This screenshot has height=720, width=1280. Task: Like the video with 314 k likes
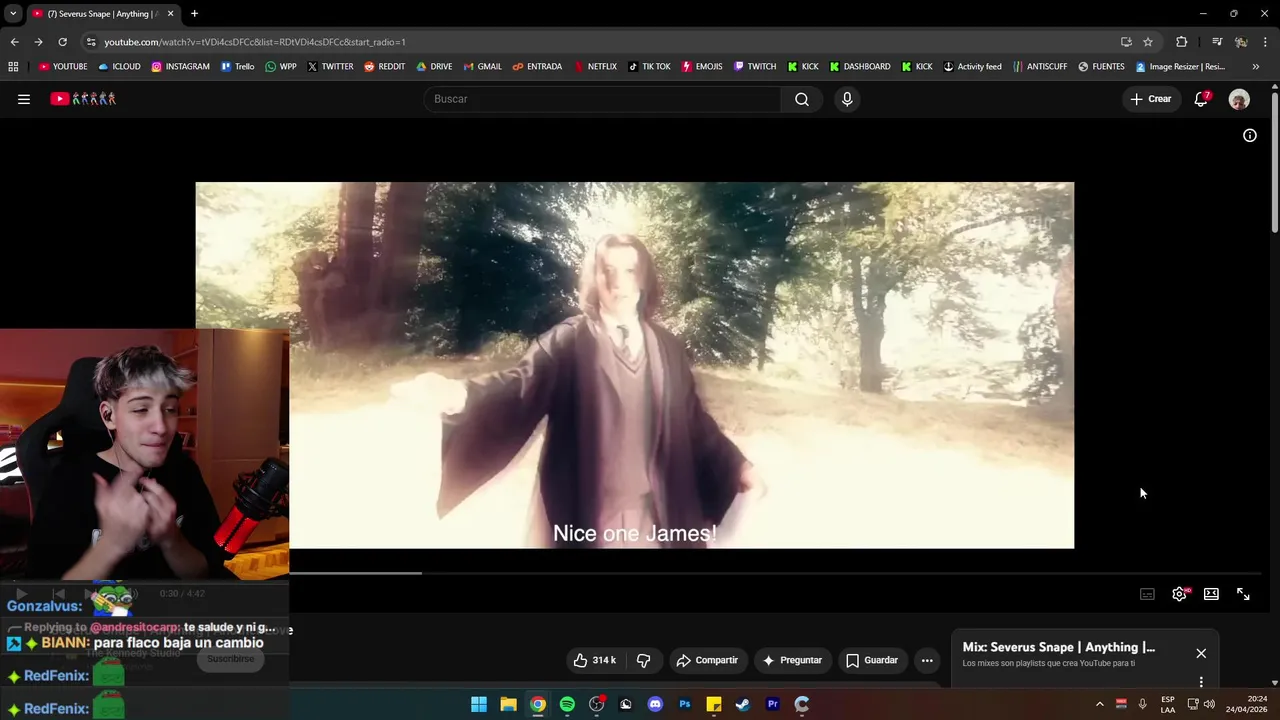click(594, 660)
